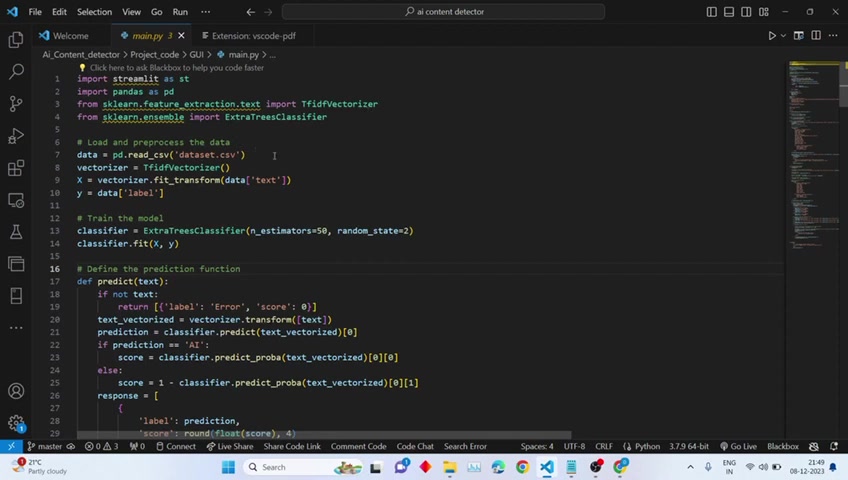Open the Manage gear settings icon
Screen dimensions: 848x480
[x=16, y=423]
